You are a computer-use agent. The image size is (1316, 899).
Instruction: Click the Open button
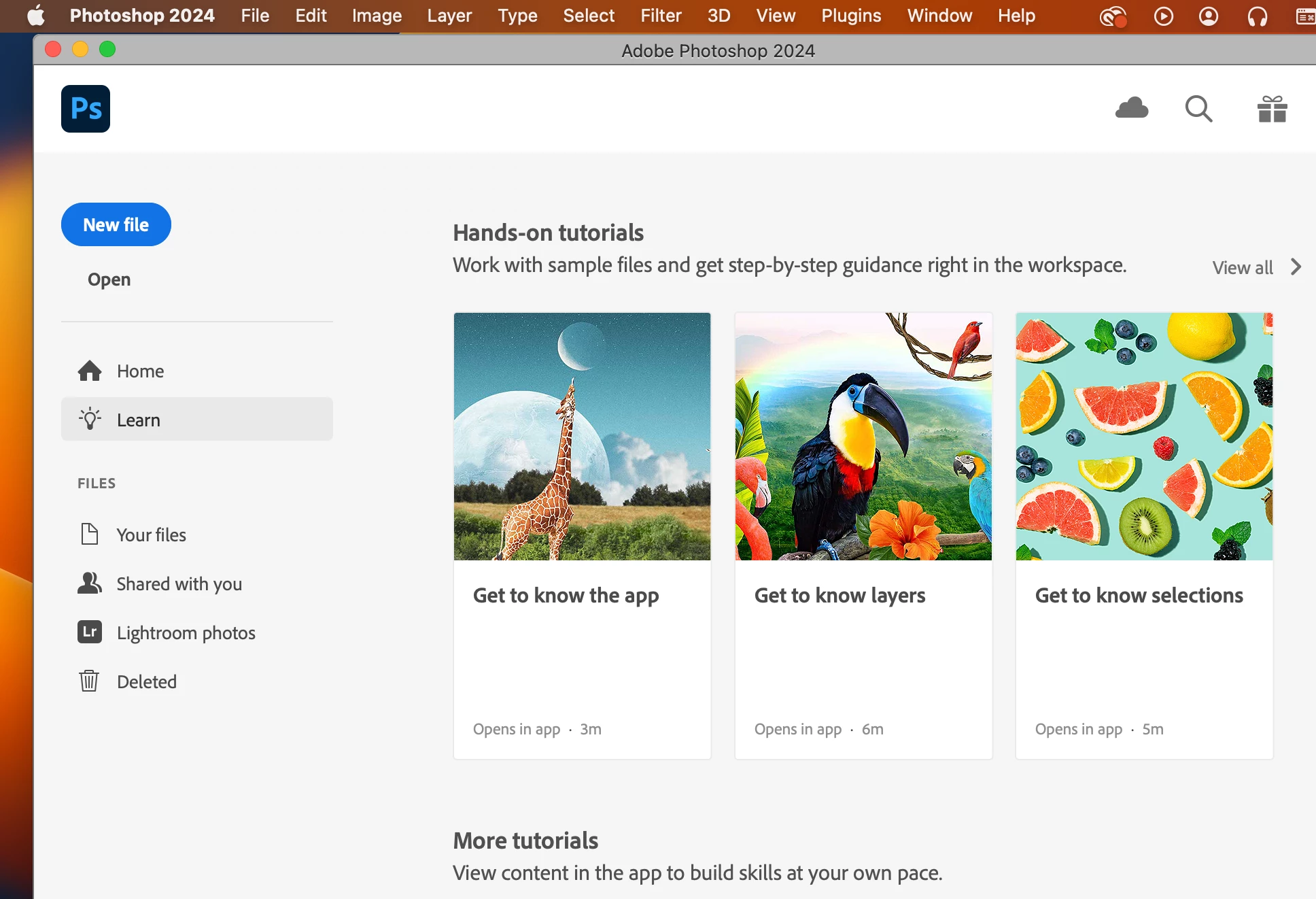pos(109,279)
